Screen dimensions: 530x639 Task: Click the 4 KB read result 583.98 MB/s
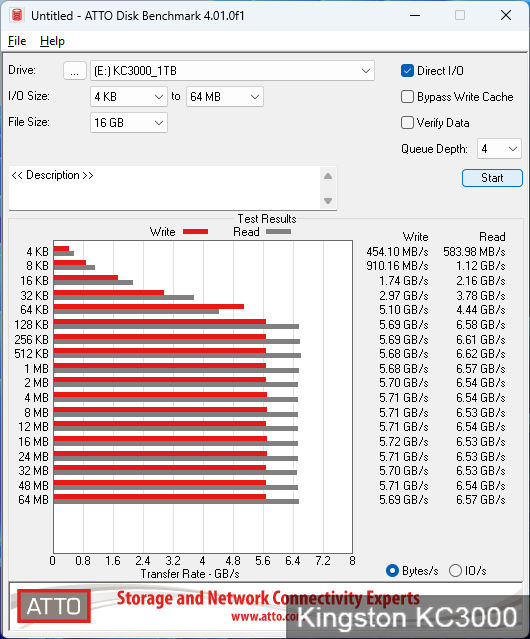(x=475, y=252)
